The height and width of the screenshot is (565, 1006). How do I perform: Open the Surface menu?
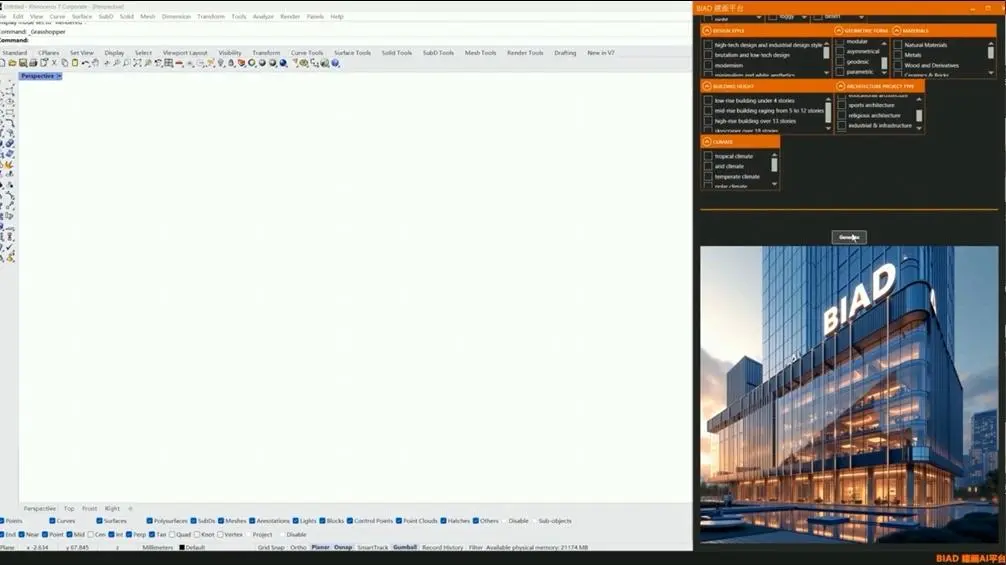pyautogui.click(x=81, y=16)
